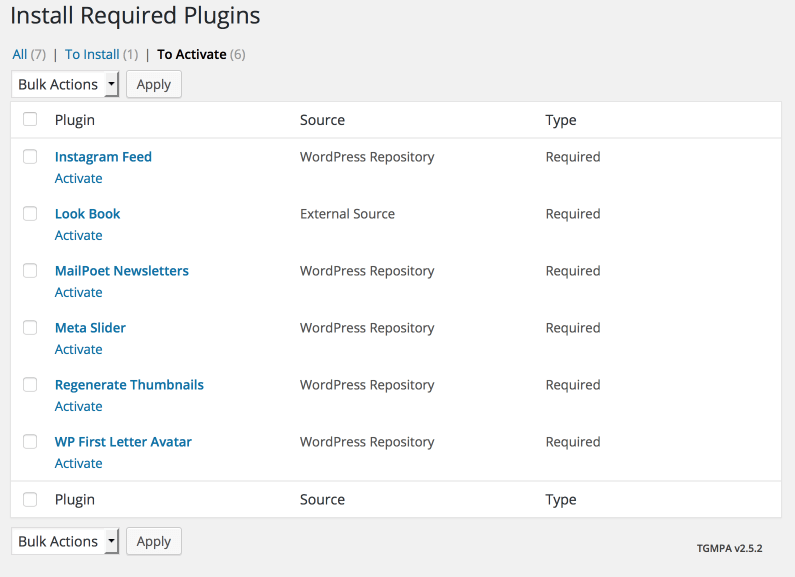Image resolution: width=795 pixels, height=577 pixels.
Task: Activate the Meta Slider plugin
Action: pos(79,349)
